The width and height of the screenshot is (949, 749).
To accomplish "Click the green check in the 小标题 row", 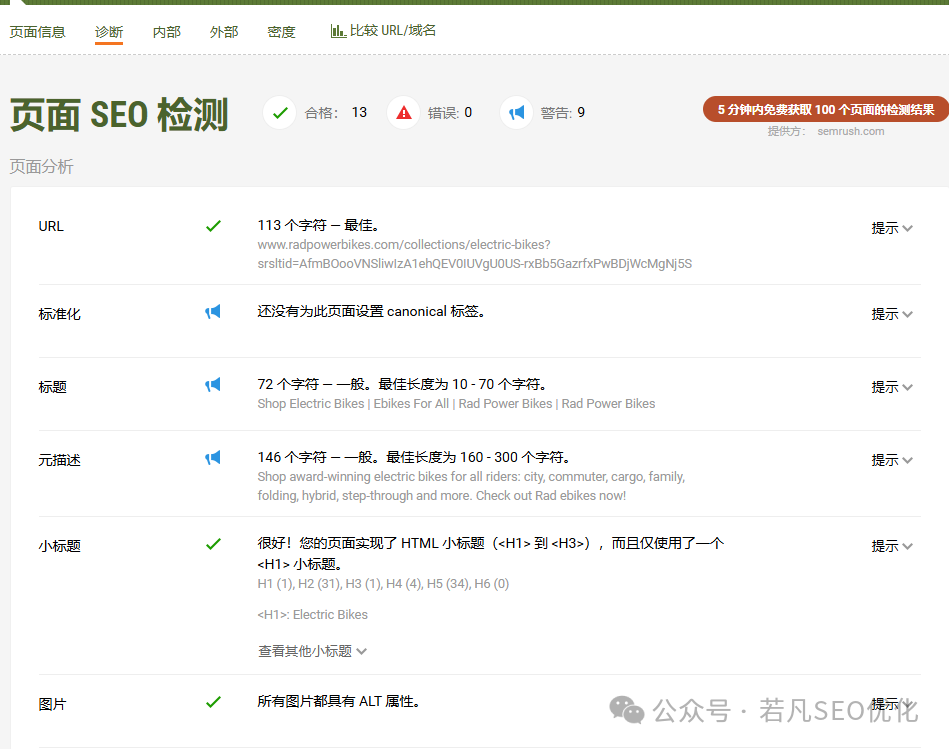I will (213, 544).
